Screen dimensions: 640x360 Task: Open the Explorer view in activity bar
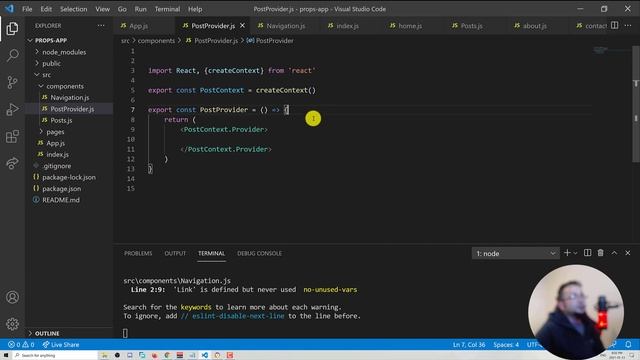(x=12, y=29)
